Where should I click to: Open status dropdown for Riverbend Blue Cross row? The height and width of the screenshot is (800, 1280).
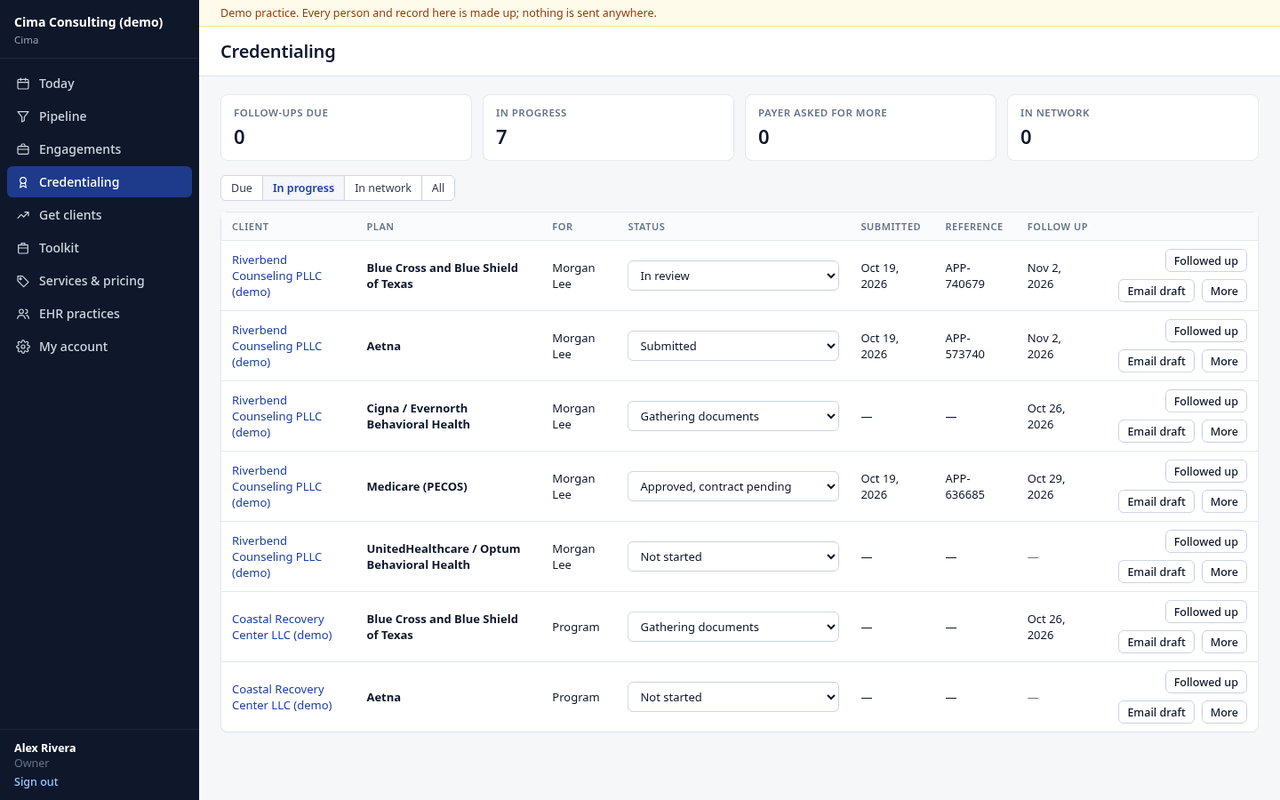click(733, 276)
